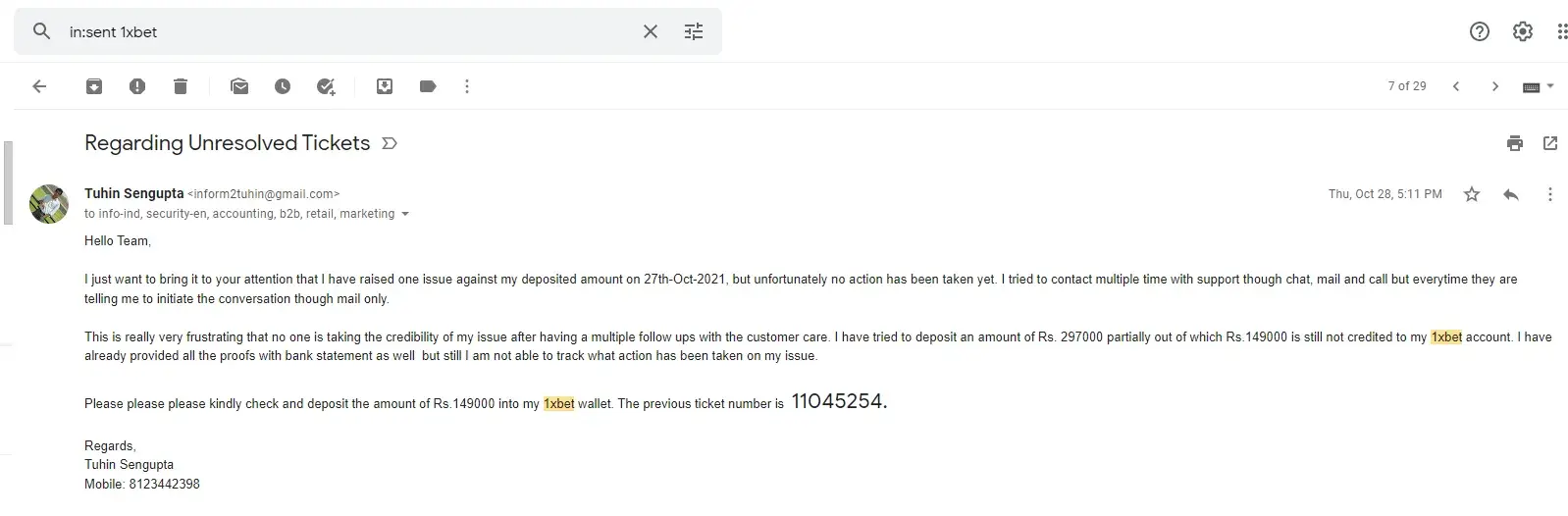Star the Tuhin Sengupta message
This screenshot has height=516, width=1568.
coord(1472,194)
